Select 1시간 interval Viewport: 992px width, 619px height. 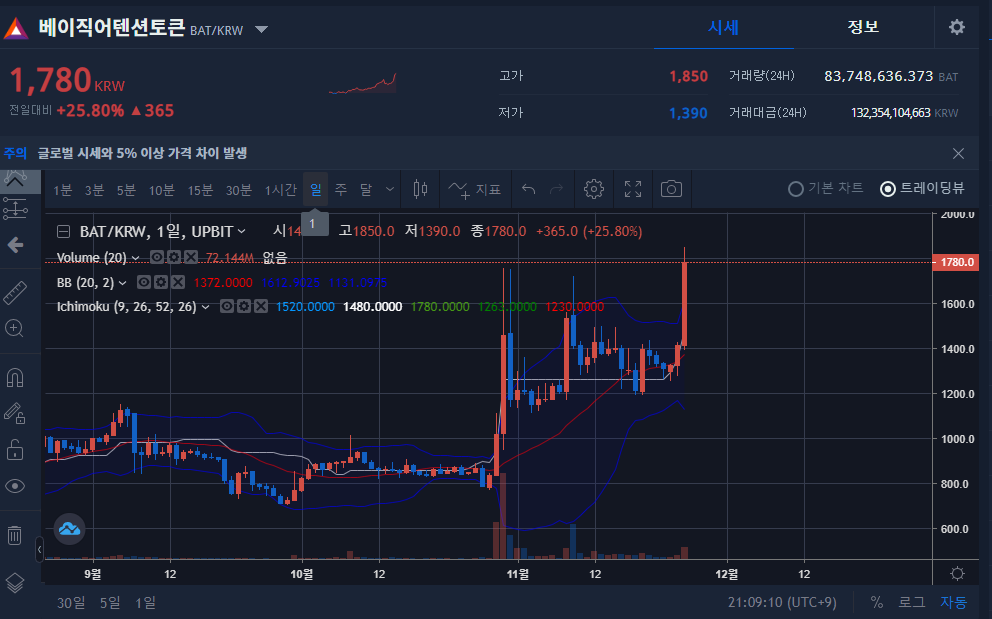point(280,190)
